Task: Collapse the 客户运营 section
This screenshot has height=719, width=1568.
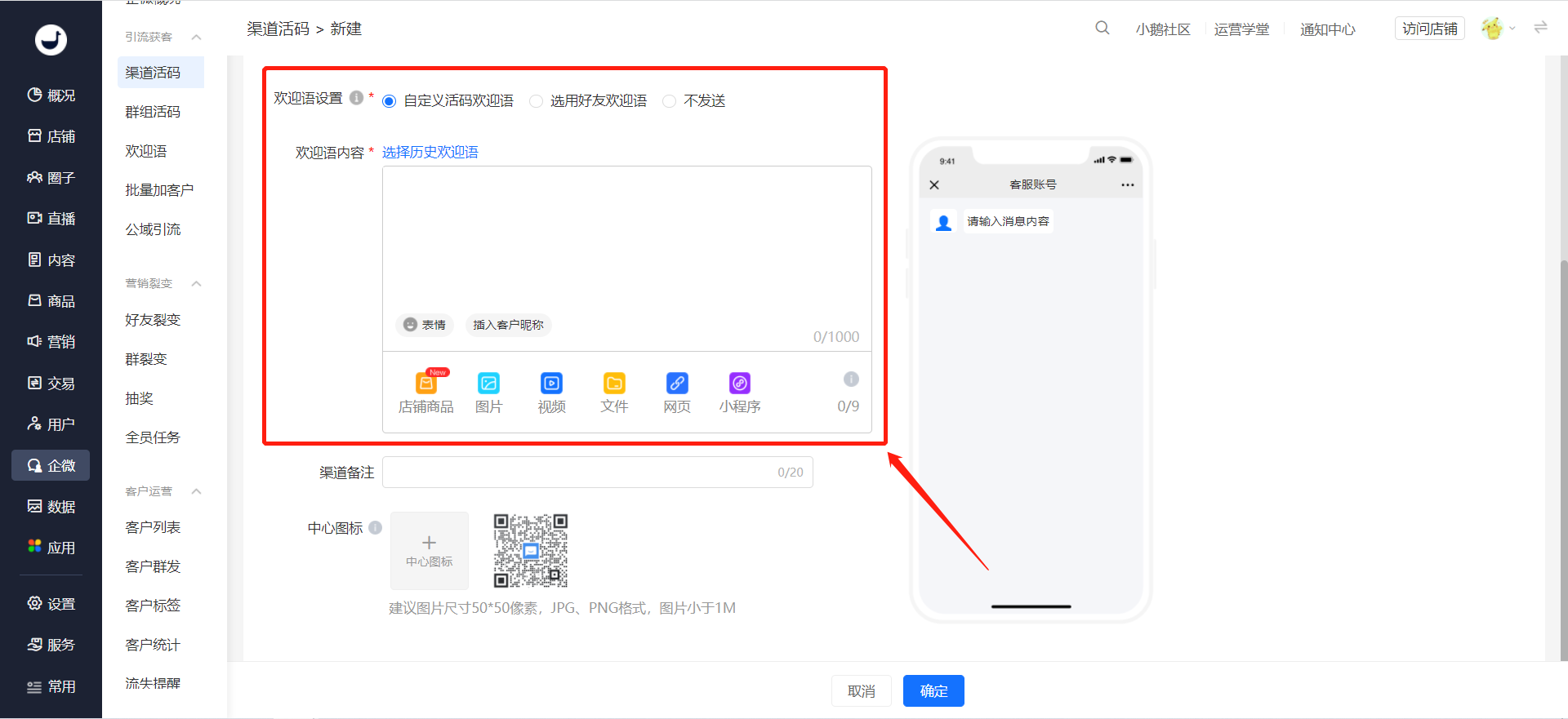Action: pyautogui.click(x=196, y=491)
